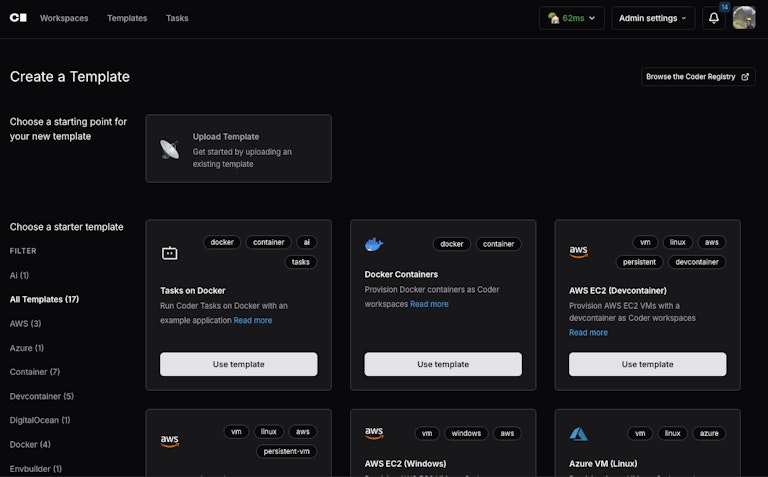This screenshot has height=477, width=768.
Task: Click the Azure VM (Linux) title
Action: [x=603, y=463]
